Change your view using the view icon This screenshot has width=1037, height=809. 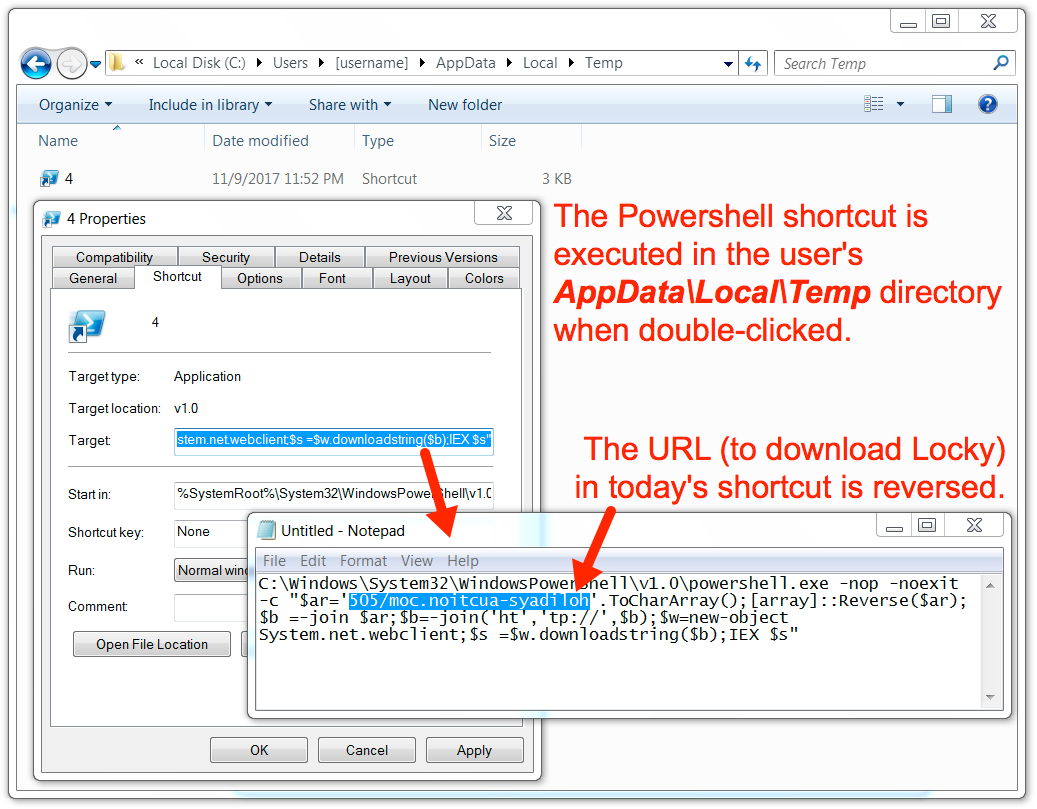click(874, 104)
